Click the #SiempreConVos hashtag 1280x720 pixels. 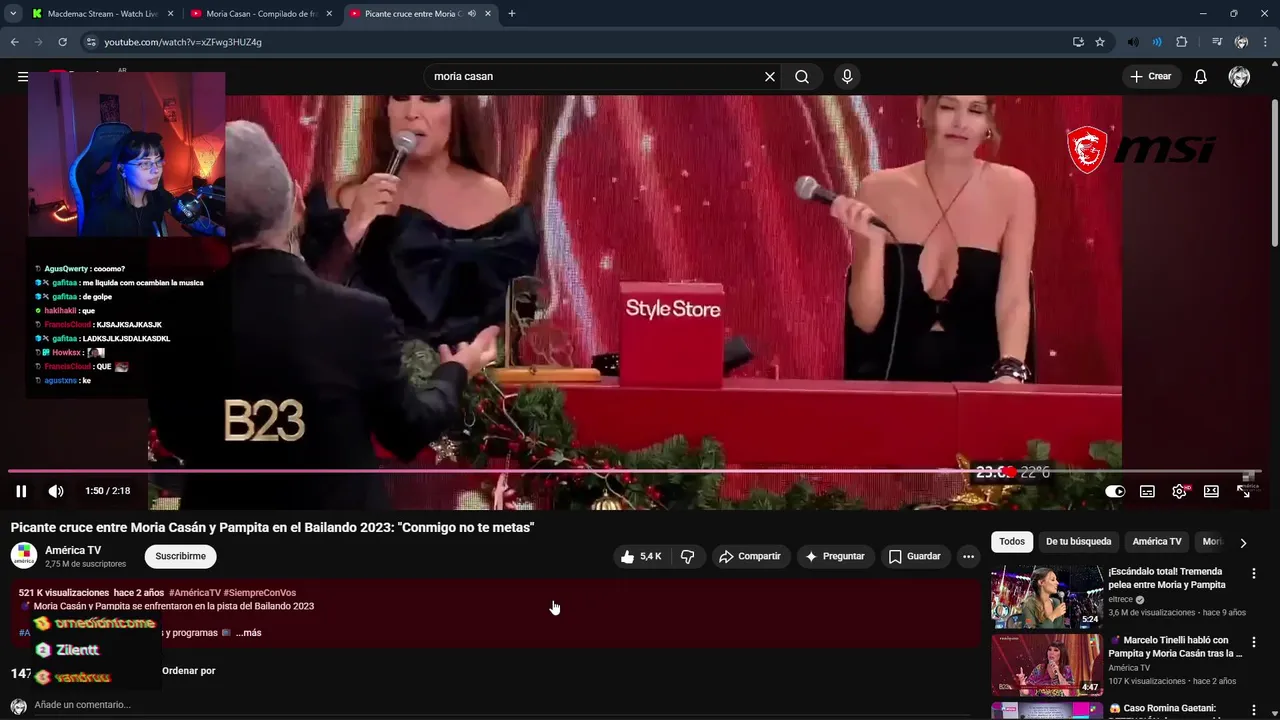pyautogui.click(x=260, y=593)
